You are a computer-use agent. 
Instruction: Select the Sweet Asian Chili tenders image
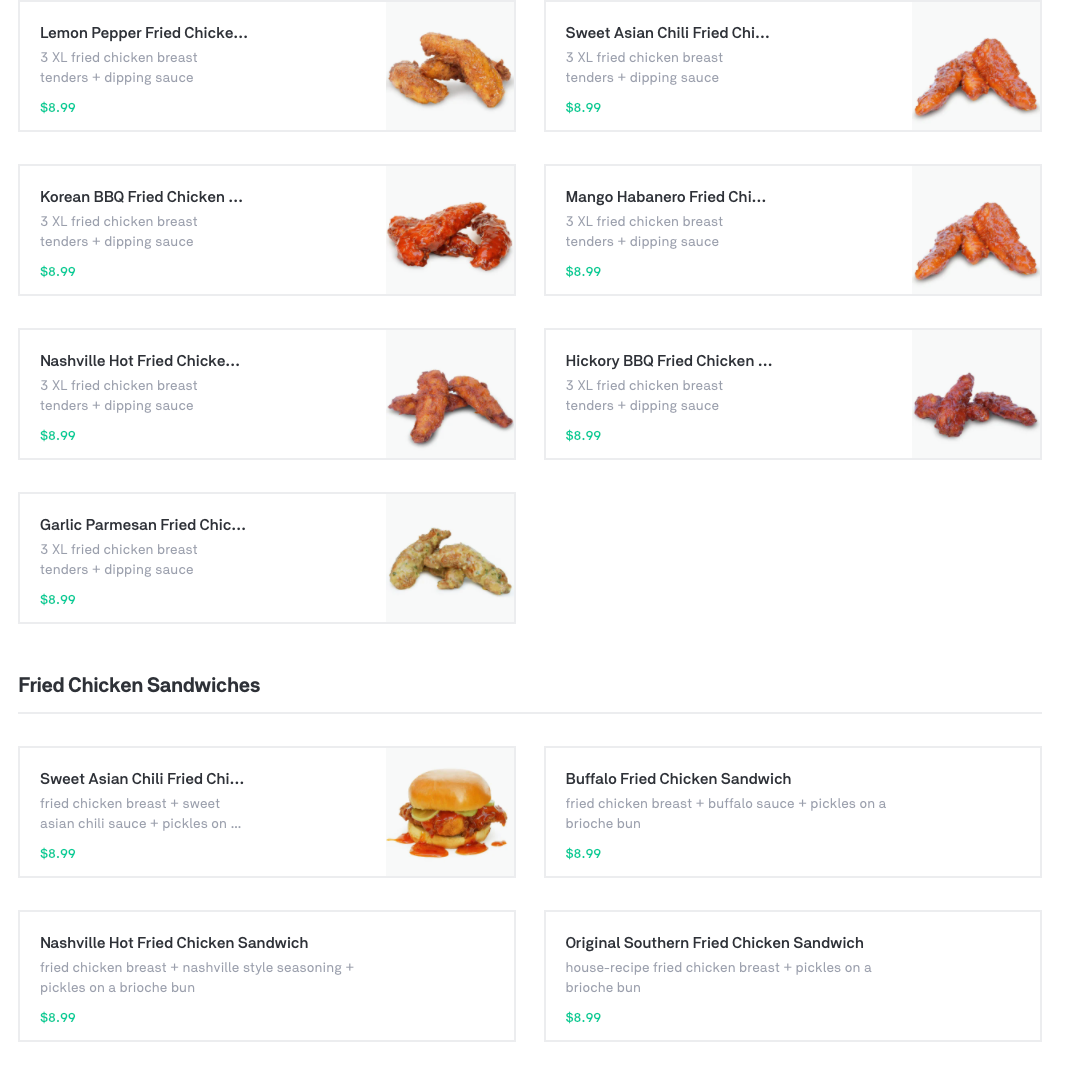pos(976,67)
